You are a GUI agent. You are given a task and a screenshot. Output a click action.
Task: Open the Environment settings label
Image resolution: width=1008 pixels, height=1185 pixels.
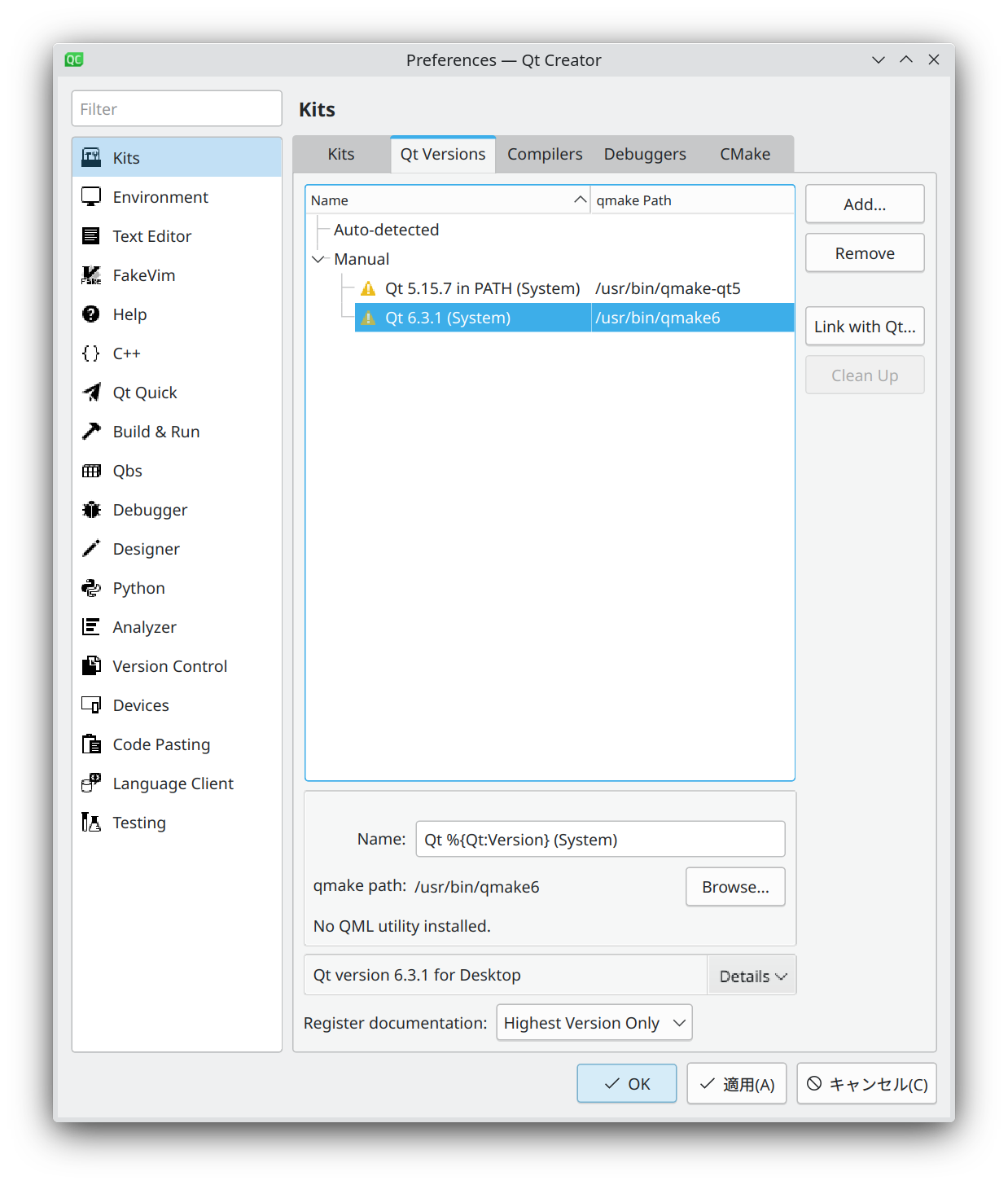160,197
